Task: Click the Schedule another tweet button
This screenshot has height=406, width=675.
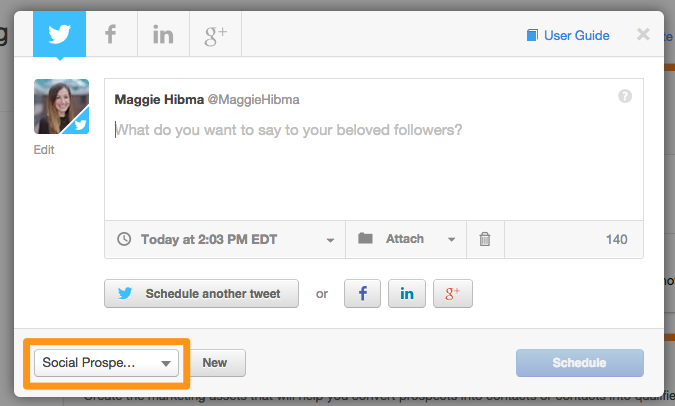Action: [201, 294]
